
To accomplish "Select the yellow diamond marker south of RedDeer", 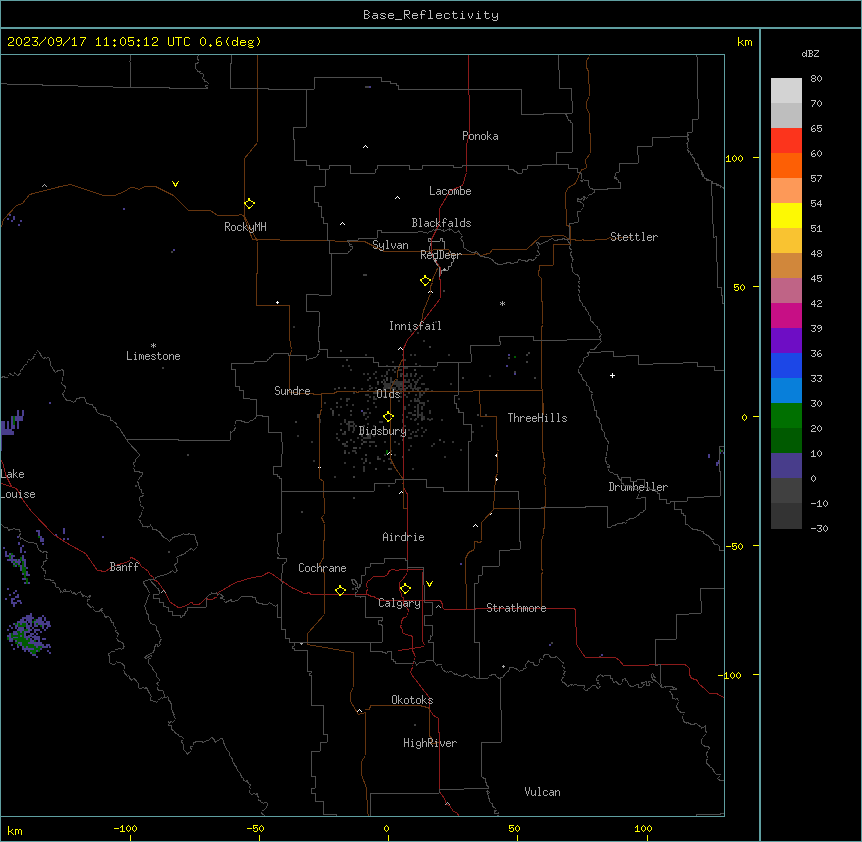I will point(425,281).
